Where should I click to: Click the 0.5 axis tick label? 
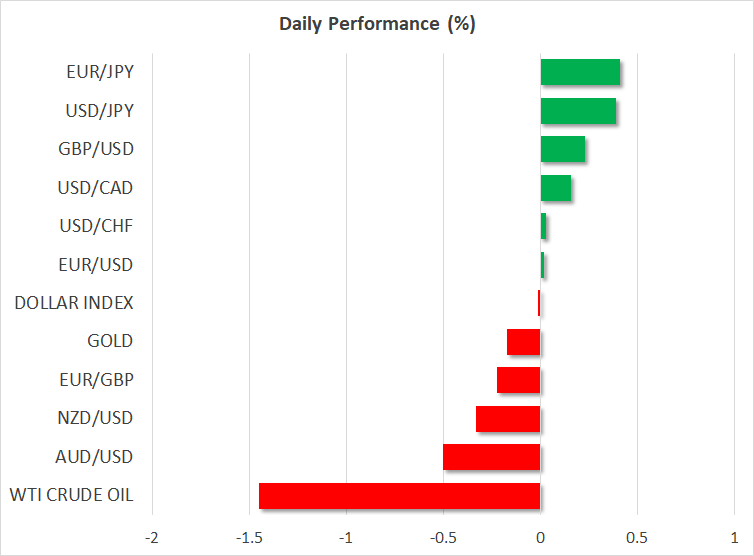pos(637,538)
